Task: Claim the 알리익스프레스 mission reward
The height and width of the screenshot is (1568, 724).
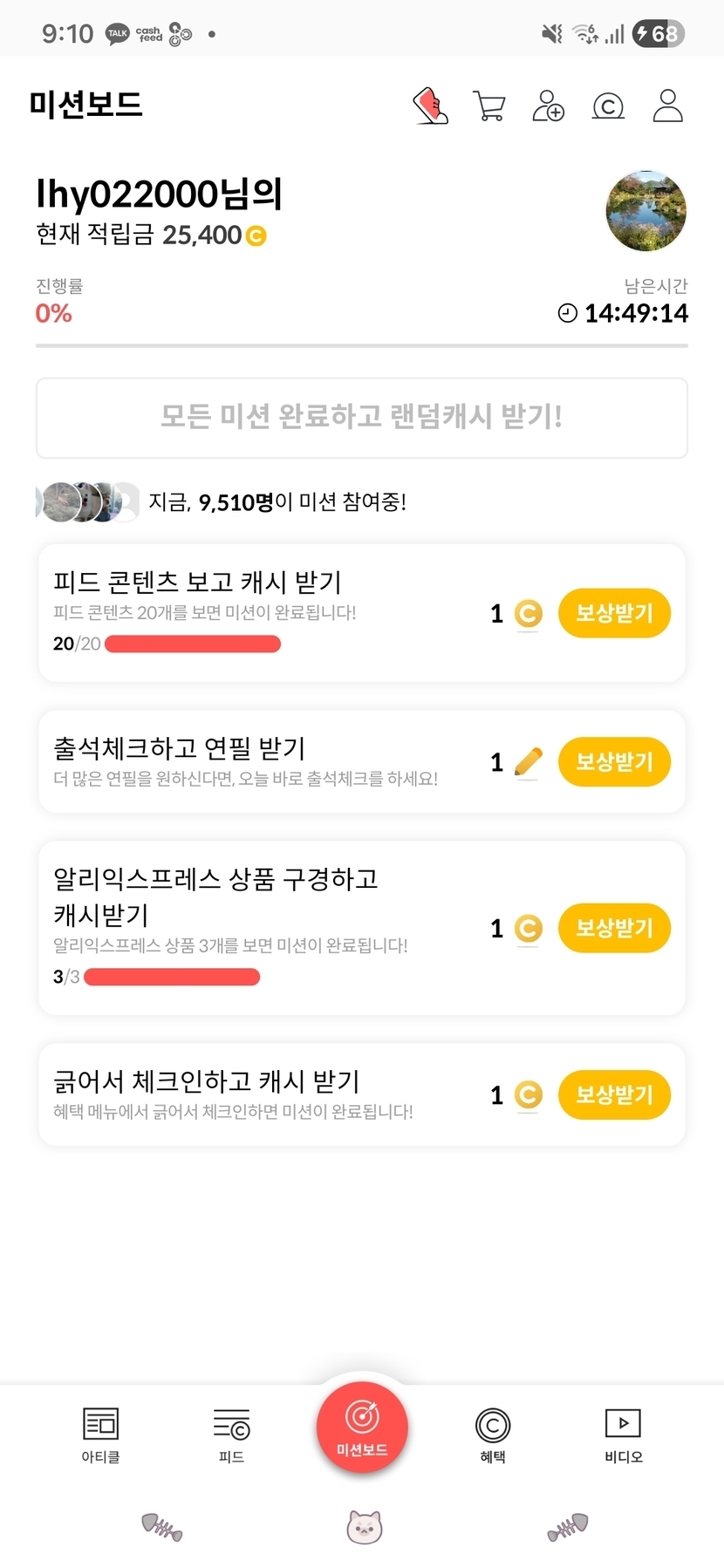Action: (614, 928)
